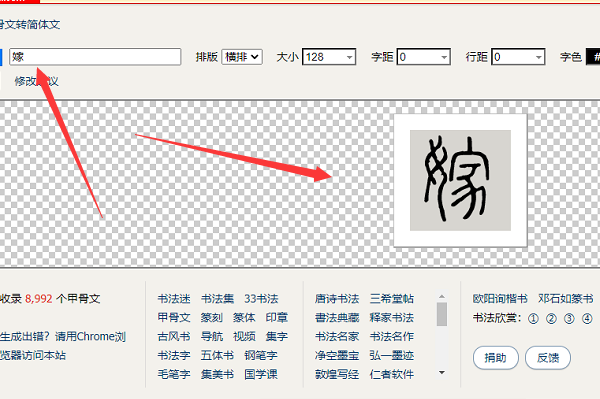Click the 8,992 oracle count text
This screenshot has height=399, width=600.
pos(39,299)
